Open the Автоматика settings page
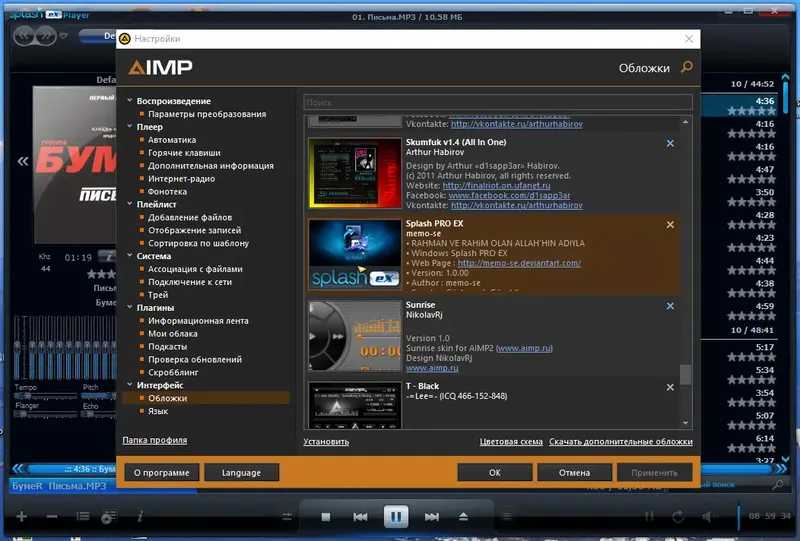This screenshot has width=800, height=541. coord(172,140)
